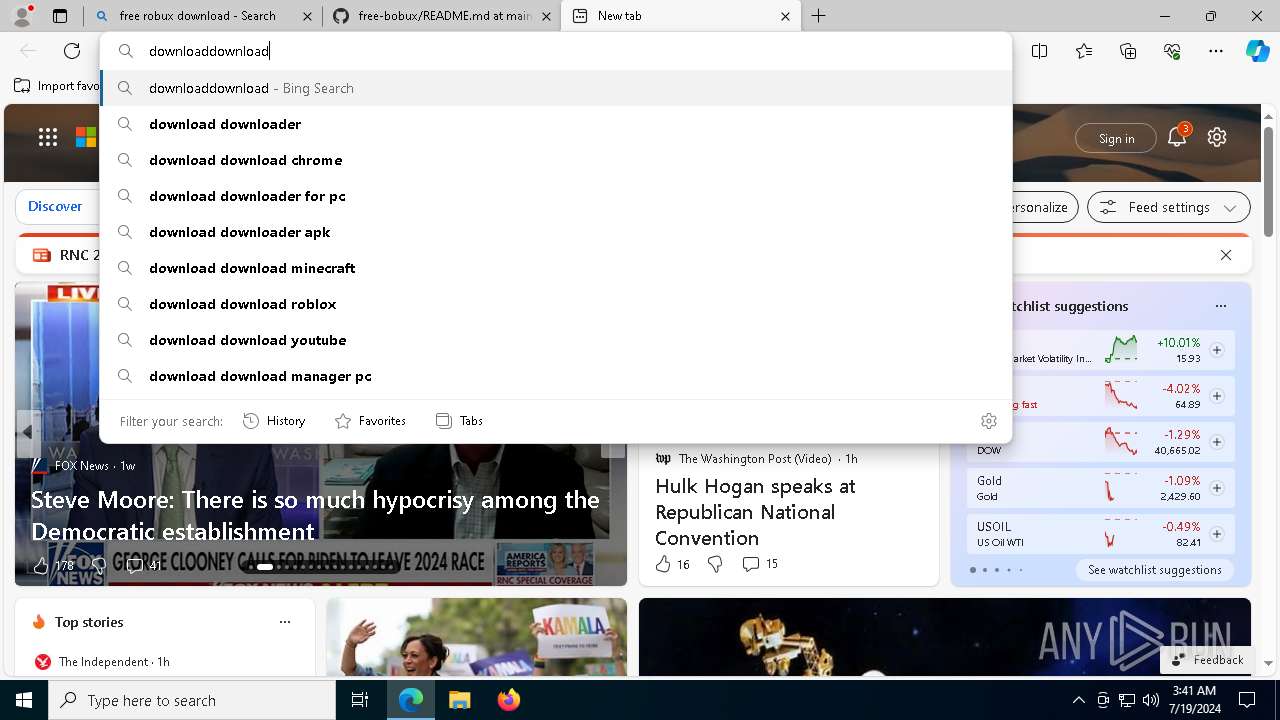This screenshot has width=1280, height=720.
Task: Open Hulk Hogan speaks at RNC headline
Action: (x=755, y=512)
